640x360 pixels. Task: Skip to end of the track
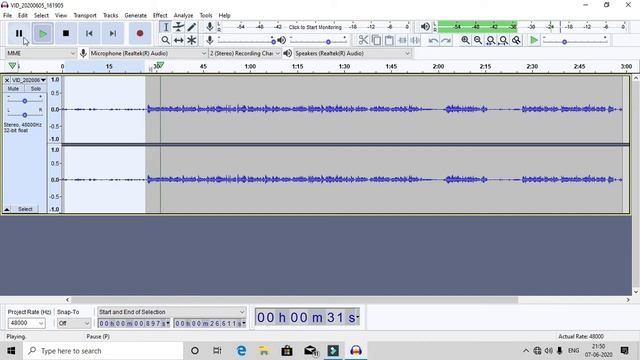point(113,33)
